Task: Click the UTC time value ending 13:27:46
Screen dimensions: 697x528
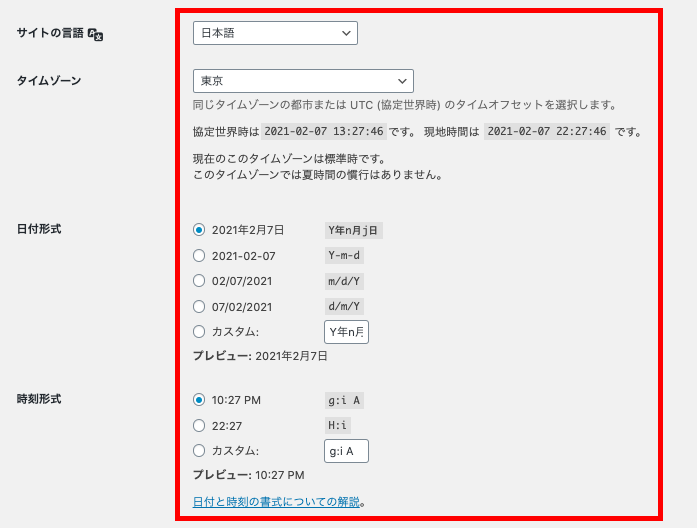Action: pyautogui.click(x=322, y=131)
